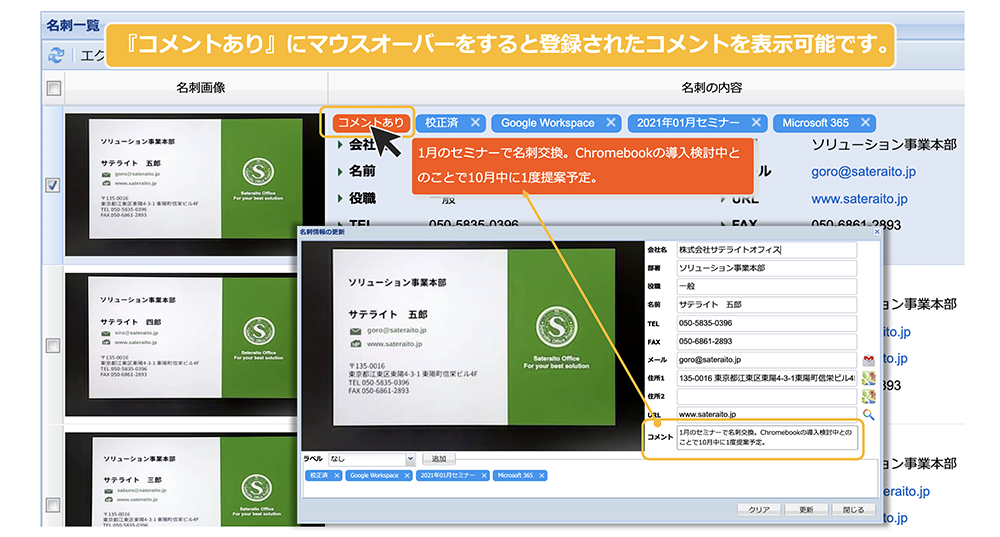The image size is (1000, 537).
Task: Remove 2021年01月セミナー tag in the list row
Action: [756, 122]
